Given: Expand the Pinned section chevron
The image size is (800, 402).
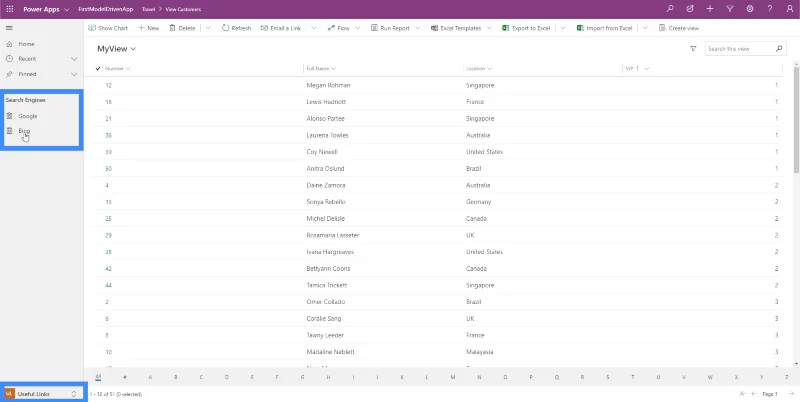Looking at the screenshot, I should (x=74, y=74).
